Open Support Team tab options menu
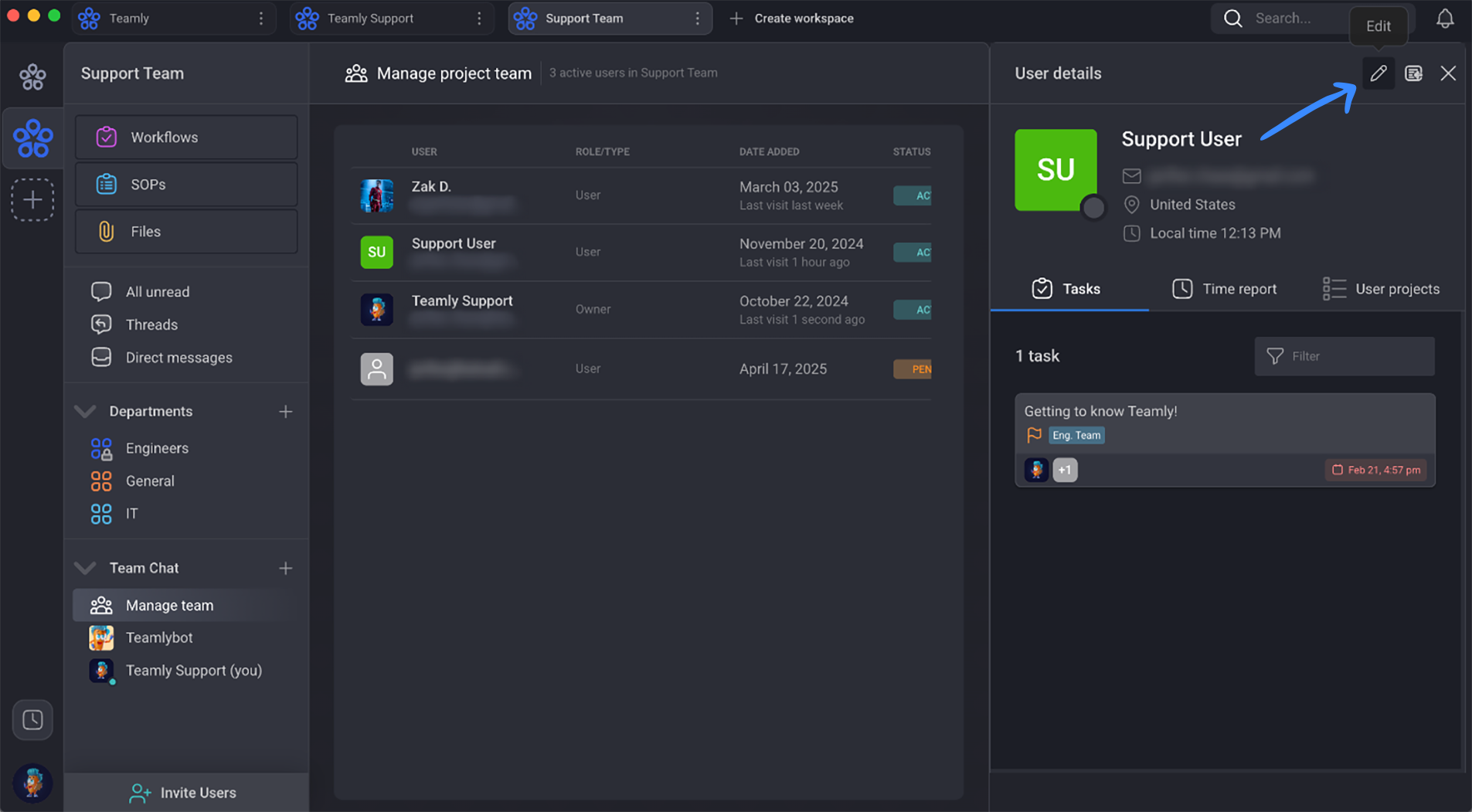Screen dimensions: 1472x812 click(x=698, y=19)
